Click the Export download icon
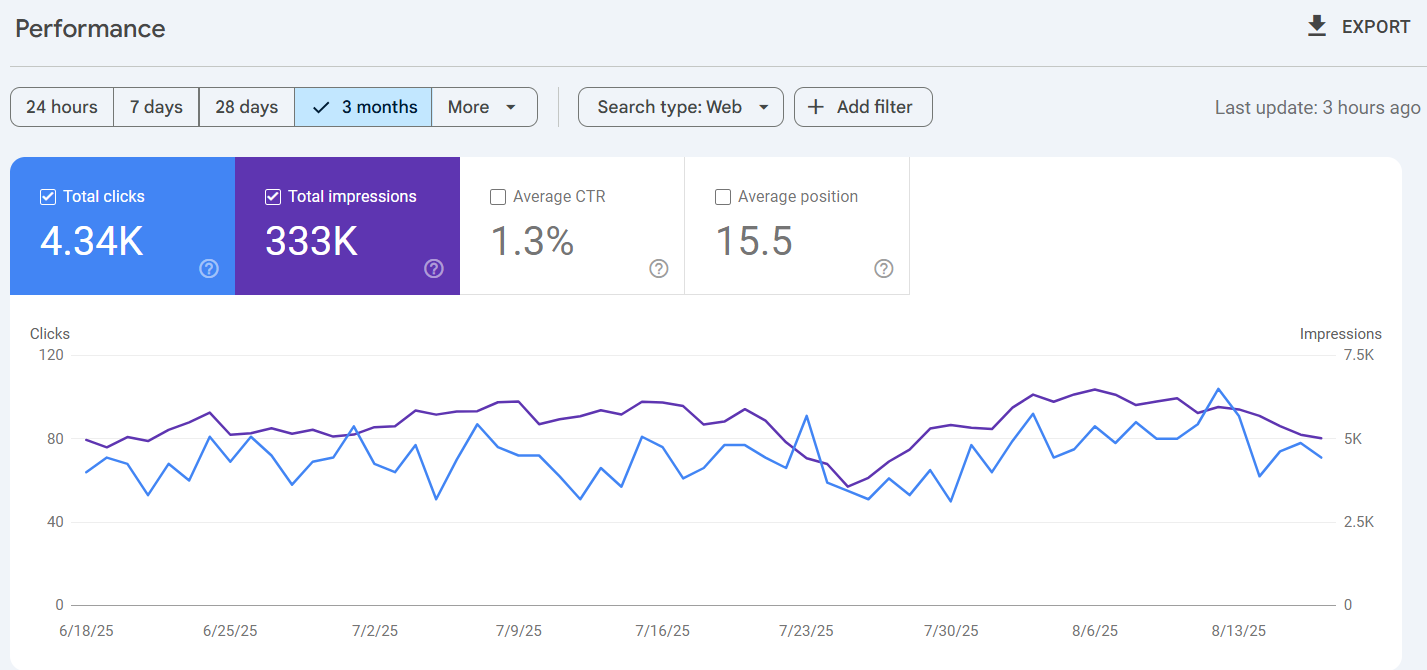The height and width of the screenshot is (670, 1427). [1318, 26]
